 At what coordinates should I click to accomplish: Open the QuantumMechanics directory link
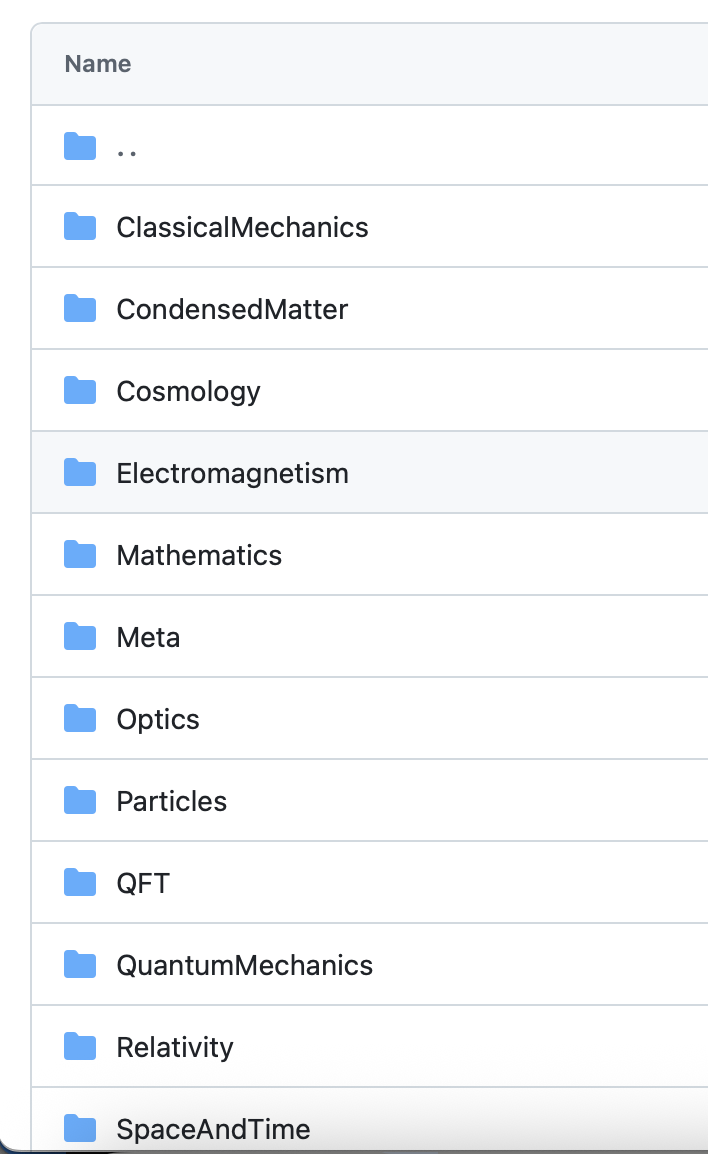(x=244, y=965)
